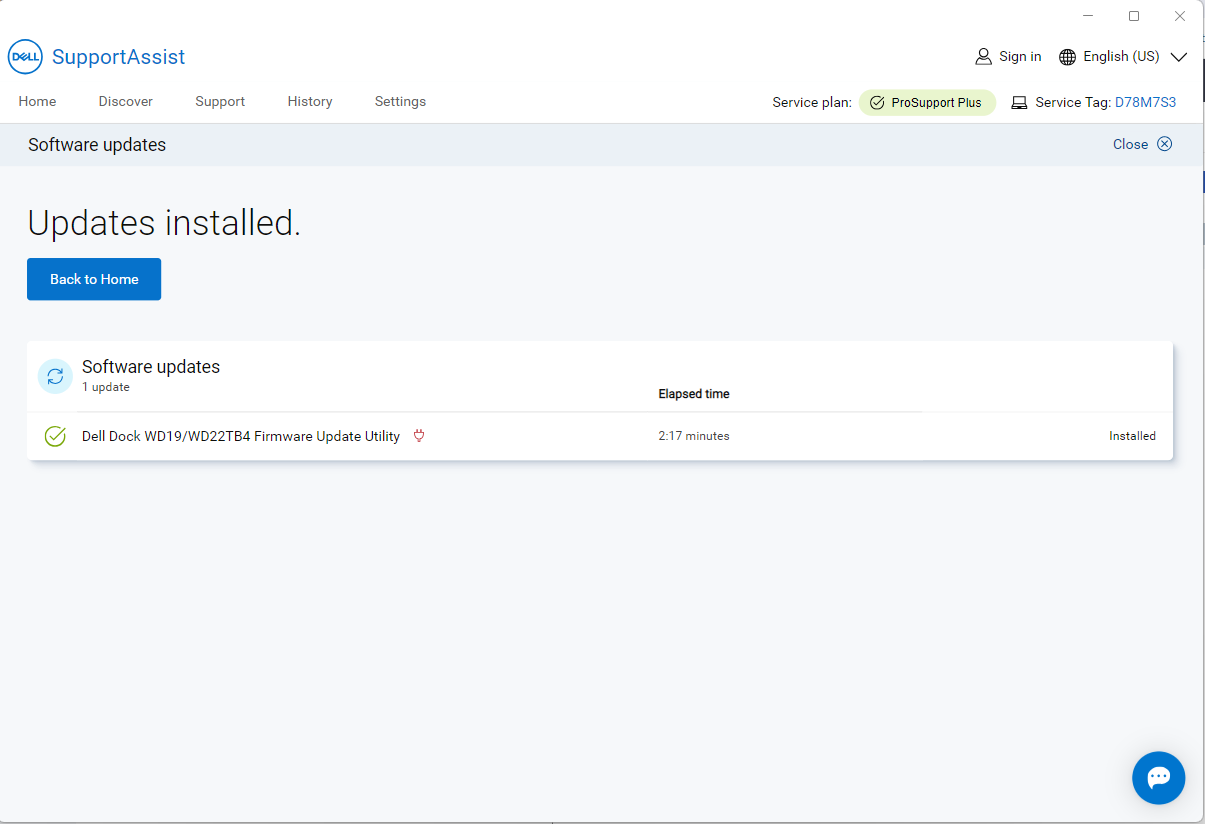
Task: Click the laptop Service Tag icon
Action: (1019, 102)
